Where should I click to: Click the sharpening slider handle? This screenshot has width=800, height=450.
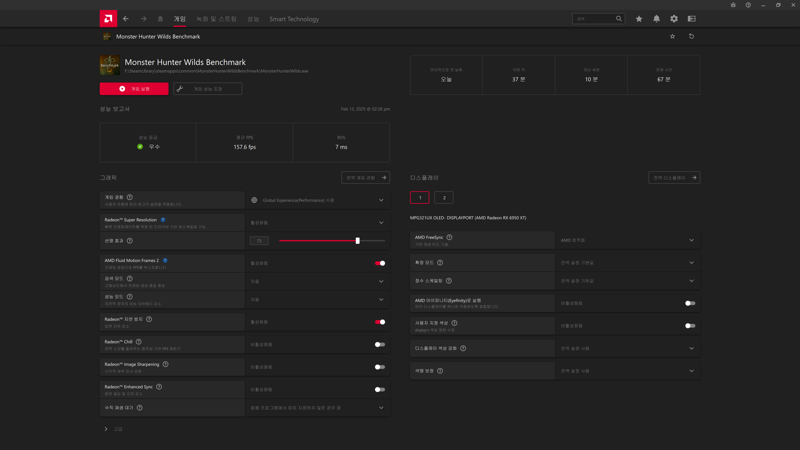(358, 241)
